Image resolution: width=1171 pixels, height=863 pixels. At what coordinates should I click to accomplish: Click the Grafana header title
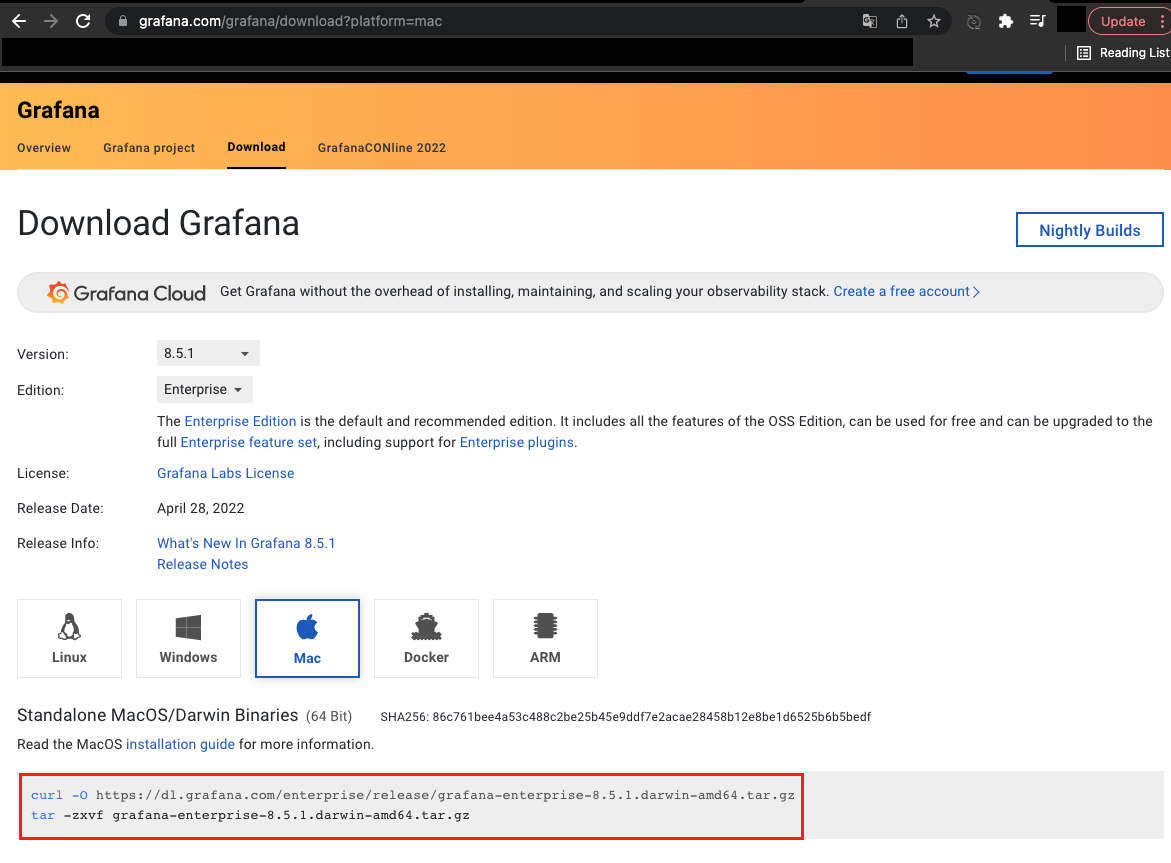click(58, 110)
